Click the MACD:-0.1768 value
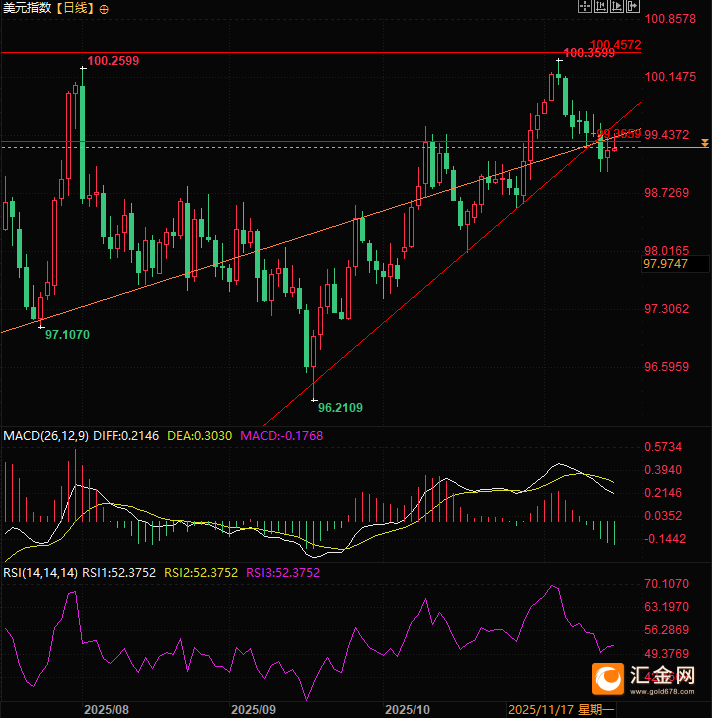 coord(282,436)
